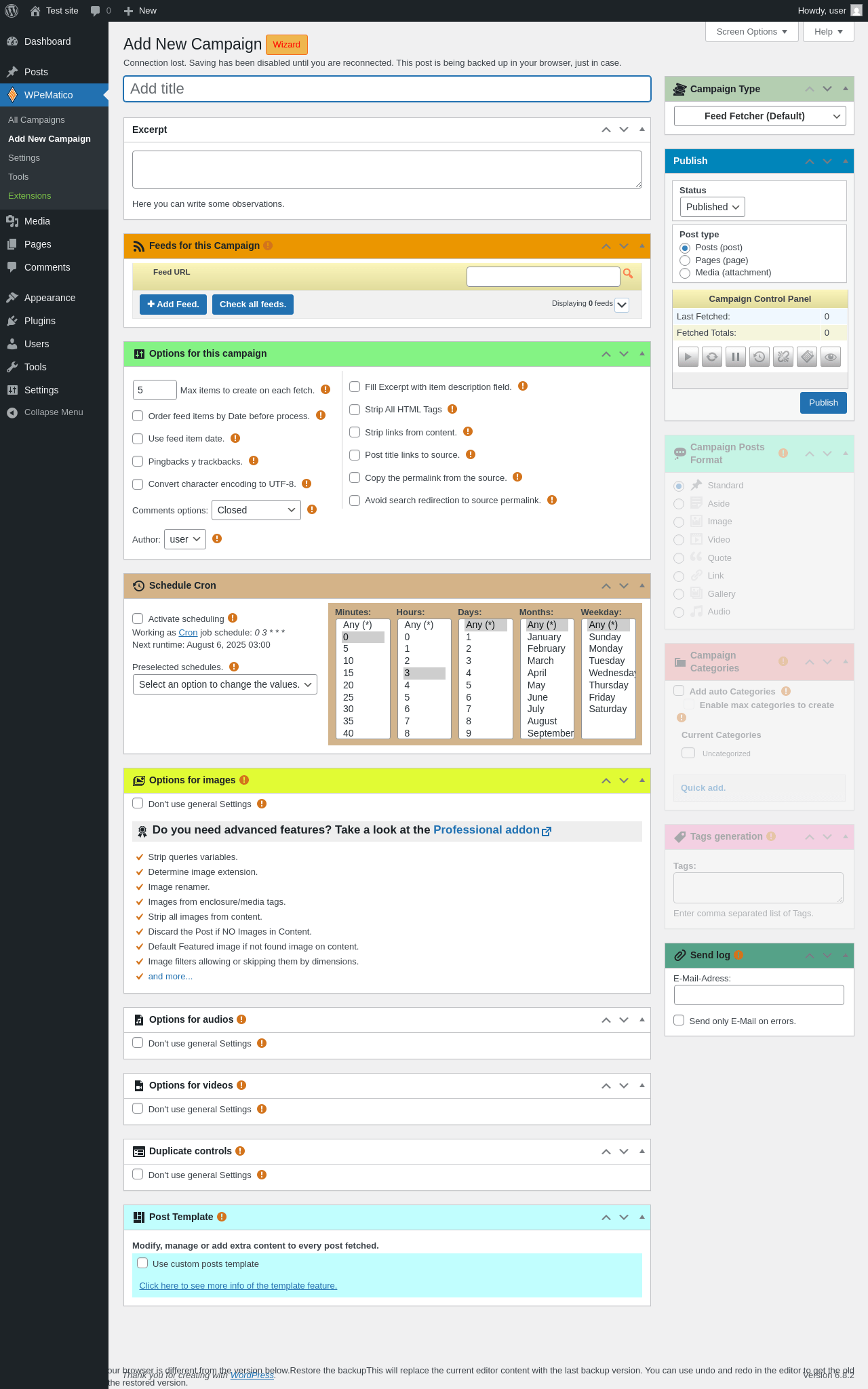
Task: Click help icon beside Options for images title
Action: (x=244, y=780)
